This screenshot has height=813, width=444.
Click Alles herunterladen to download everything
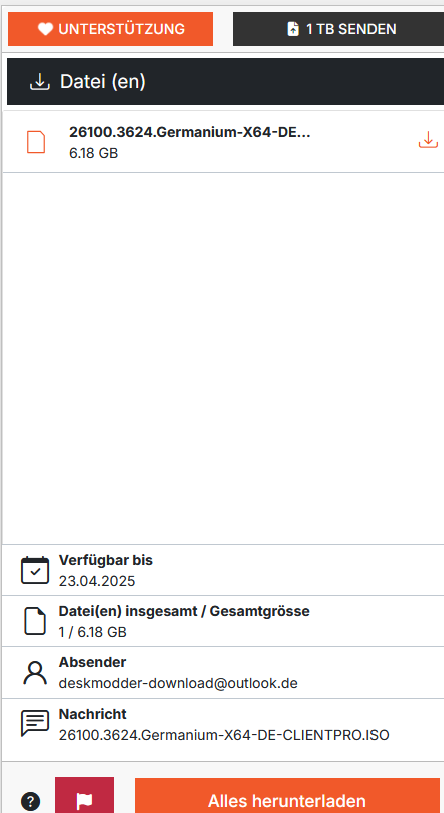287,795
